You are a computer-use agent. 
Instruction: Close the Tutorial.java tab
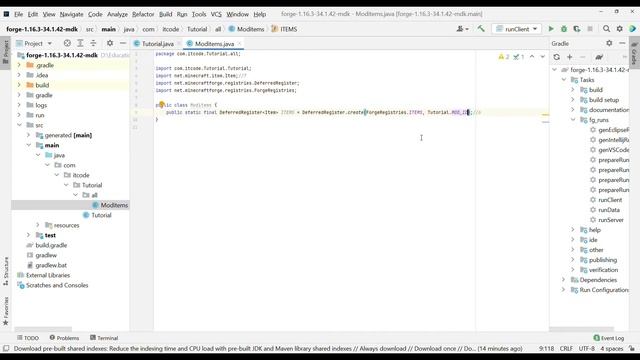tap(179, 44)
